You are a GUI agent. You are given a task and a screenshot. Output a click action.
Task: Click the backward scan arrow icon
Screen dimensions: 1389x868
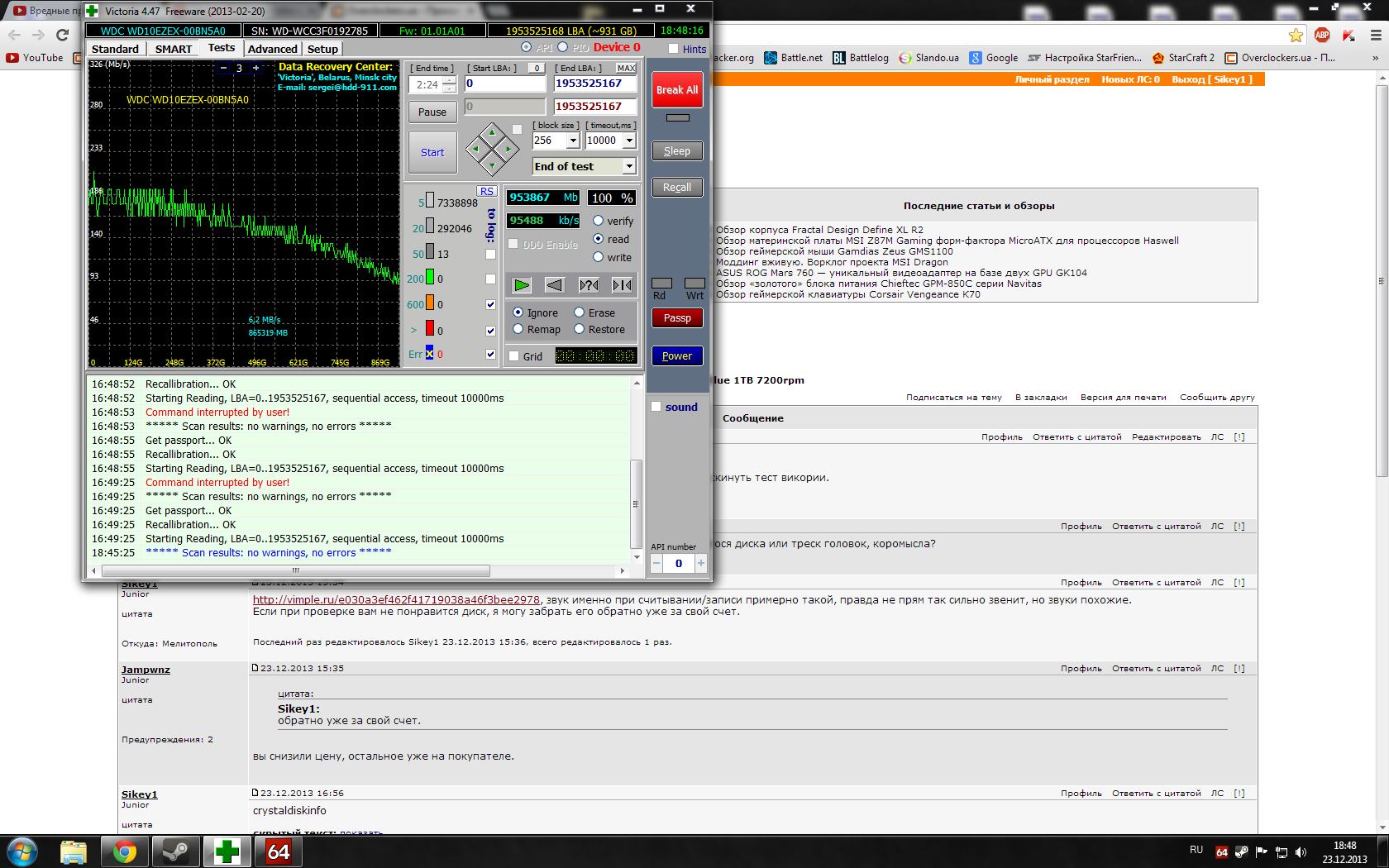(555, 285)
